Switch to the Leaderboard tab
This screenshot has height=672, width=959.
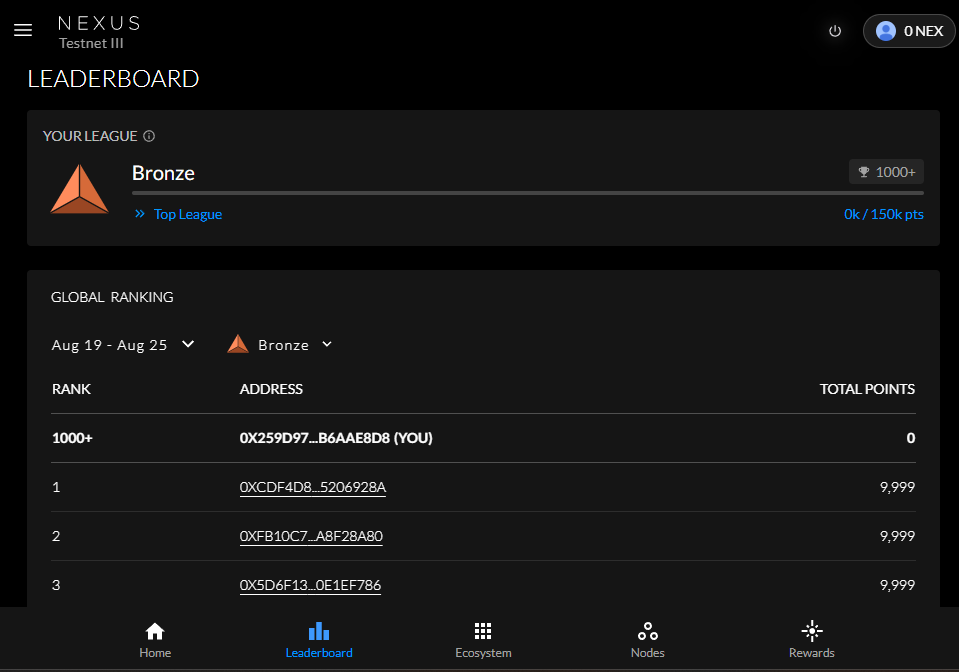[x=319, y=640]
